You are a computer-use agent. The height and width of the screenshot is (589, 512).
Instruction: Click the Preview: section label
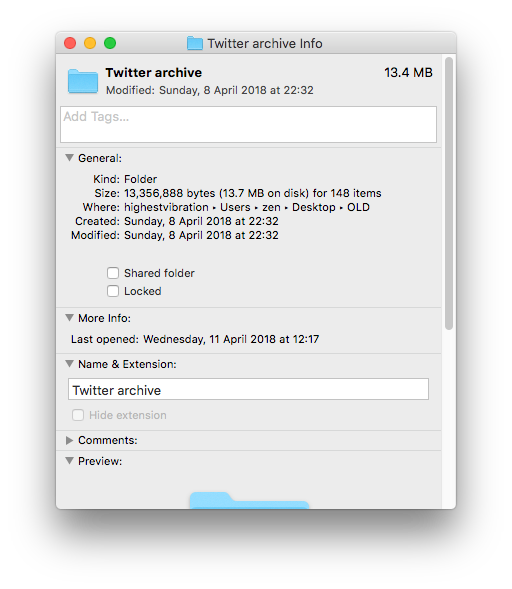pos(100,461)
